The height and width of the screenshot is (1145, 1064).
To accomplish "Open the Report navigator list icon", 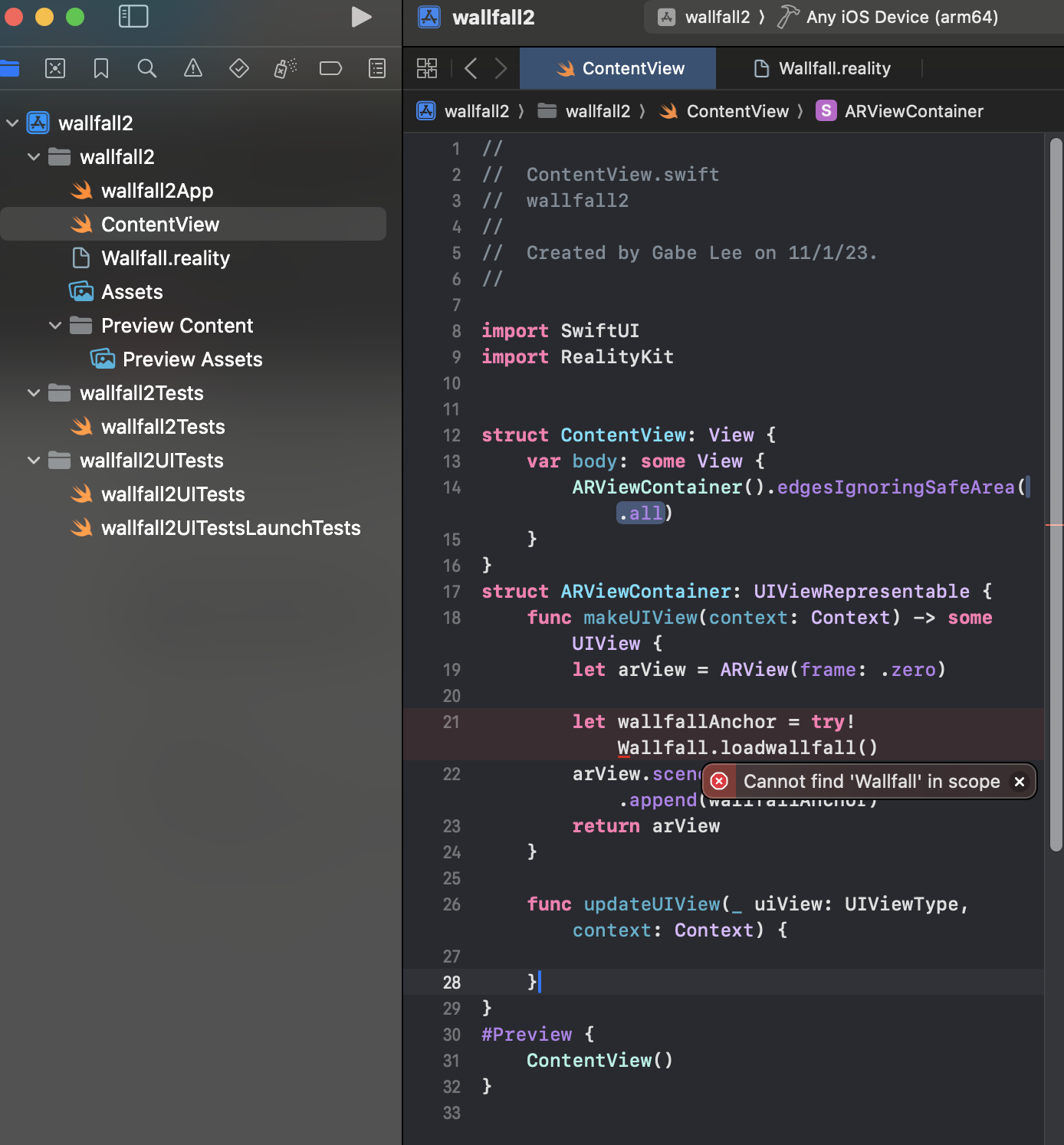I will click(376, 68).
